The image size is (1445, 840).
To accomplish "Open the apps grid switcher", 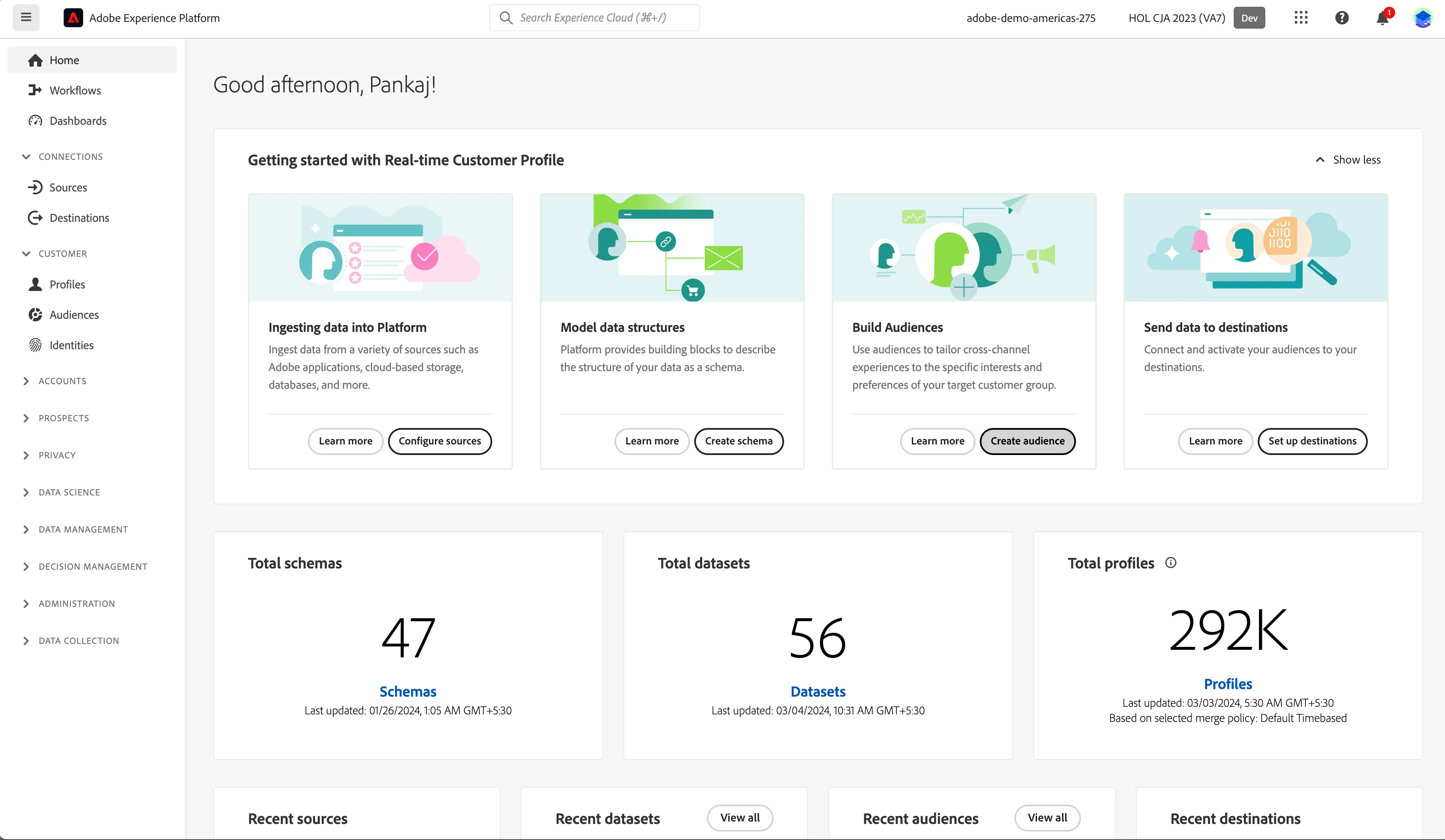I will (x=1301, y=18).
